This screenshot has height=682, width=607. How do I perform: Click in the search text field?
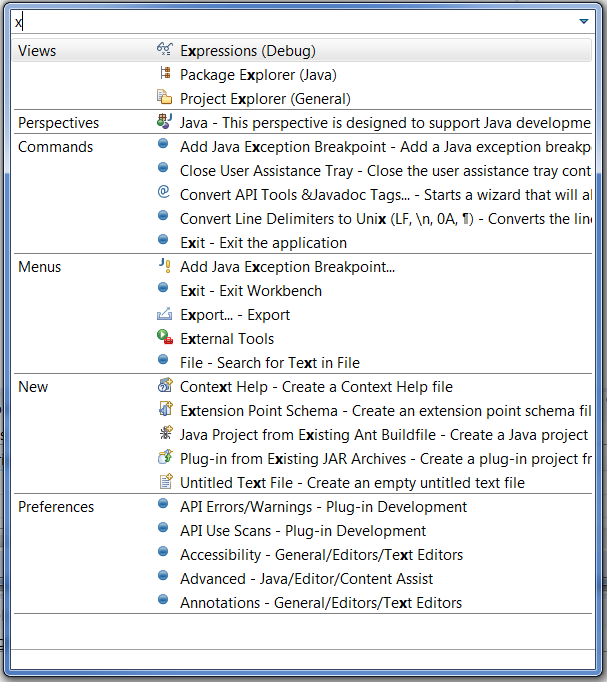click(x=290, y=21)
